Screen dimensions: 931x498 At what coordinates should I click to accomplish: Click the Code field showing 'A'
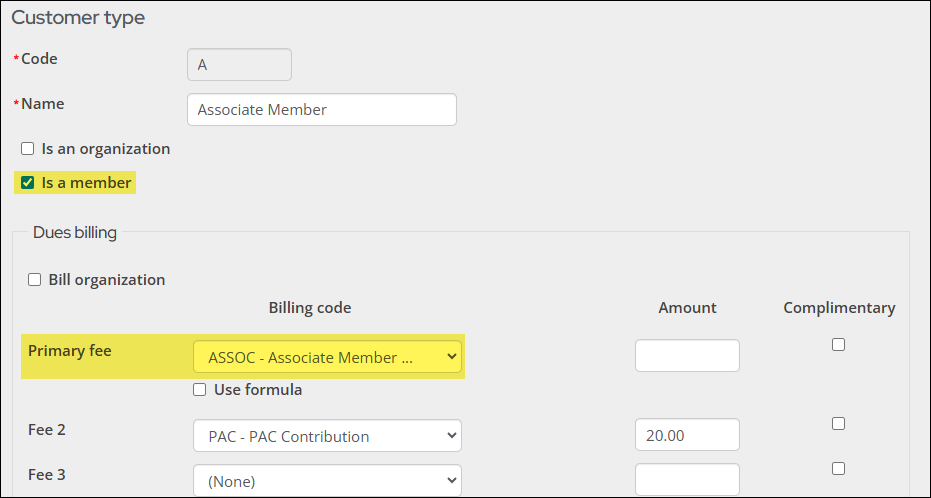coord(239,65)
